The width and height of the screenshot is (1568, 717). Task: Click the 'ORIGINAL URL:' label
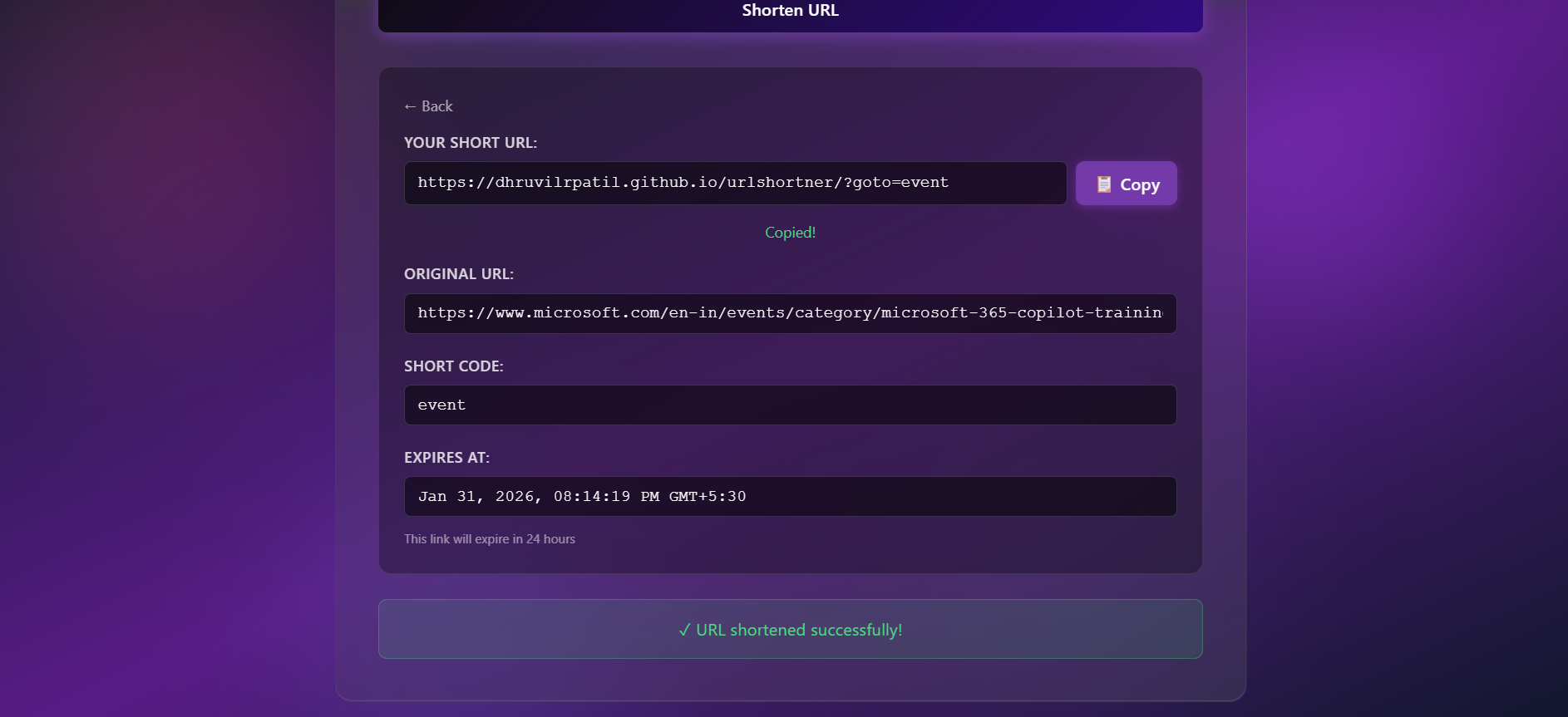click(x=459, y=274)
